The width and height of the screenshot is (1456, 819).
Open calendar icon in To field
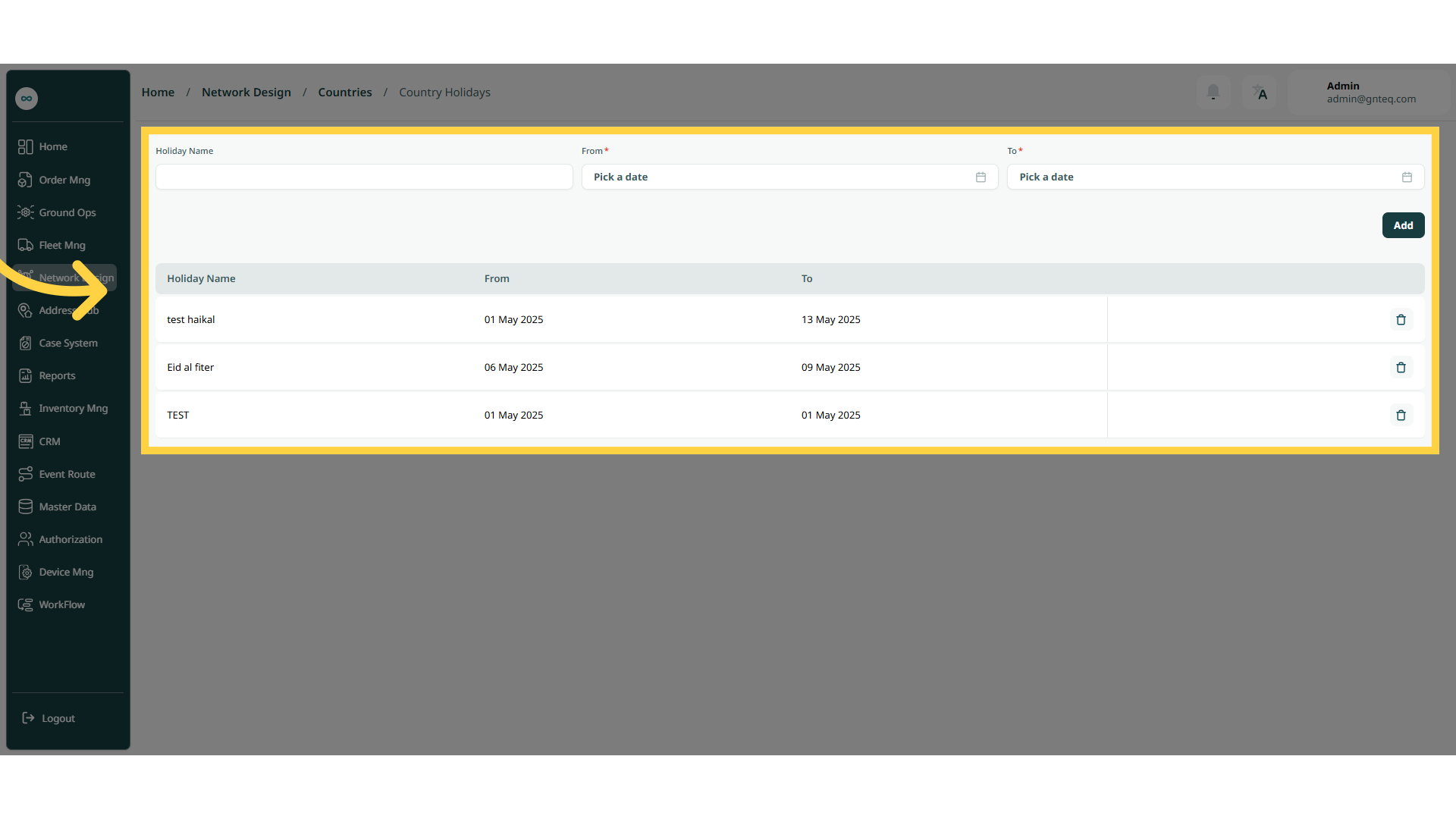[1407, 177]
